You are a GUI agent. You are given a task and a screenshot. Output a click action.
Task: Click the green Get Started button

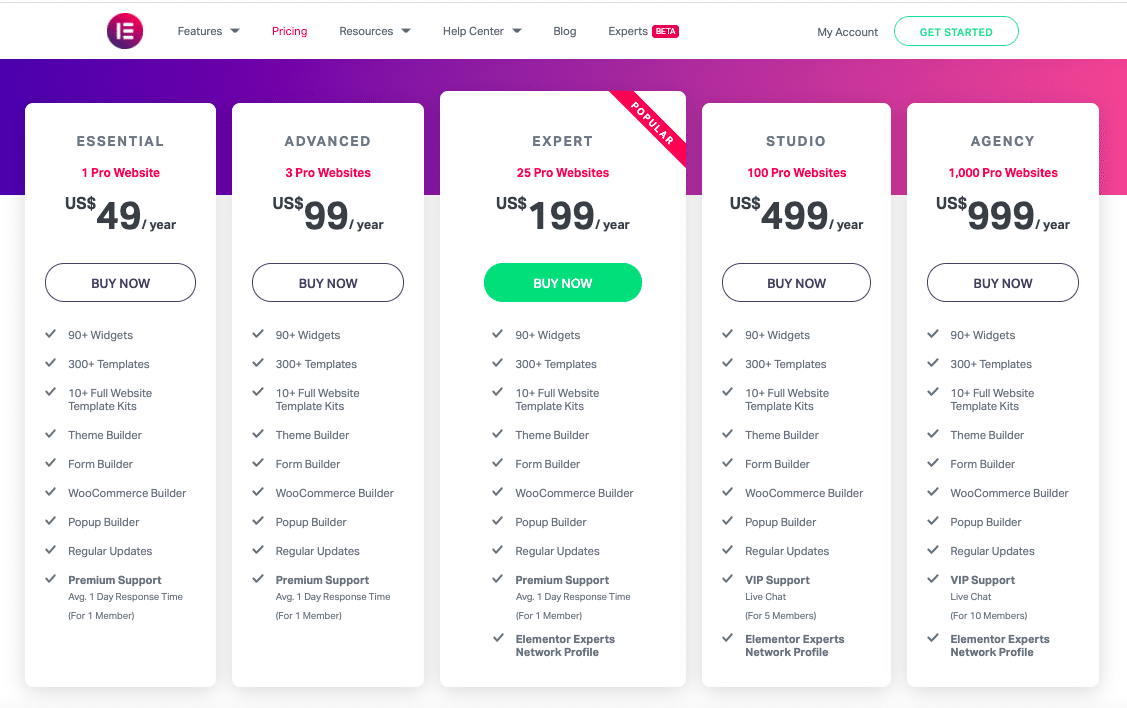955,32
